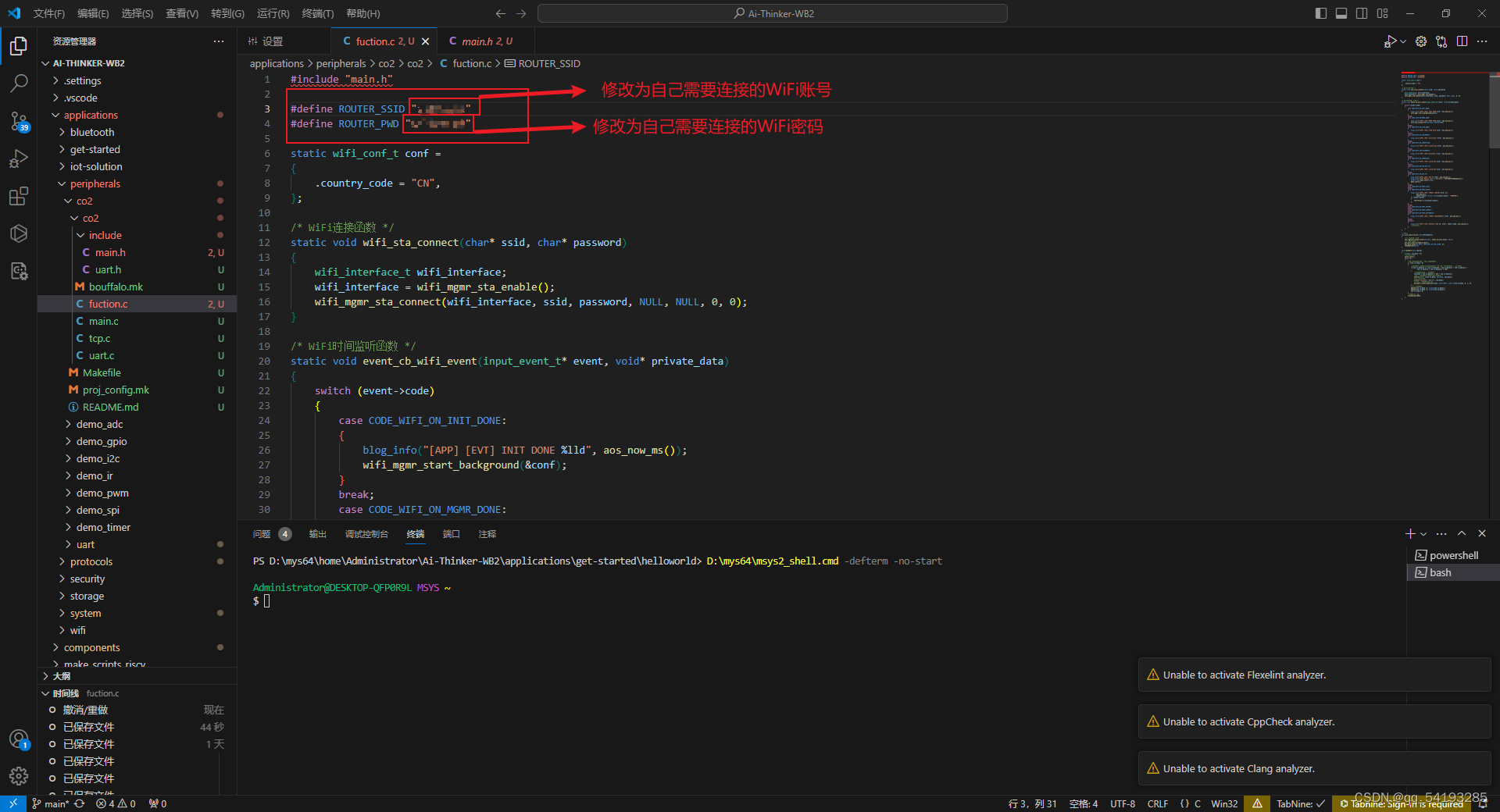Open the 文件(F) menu
Image resolution: width=1500 pixels, height=812 pixels.
pyautogui.click(x=49, y=13)
